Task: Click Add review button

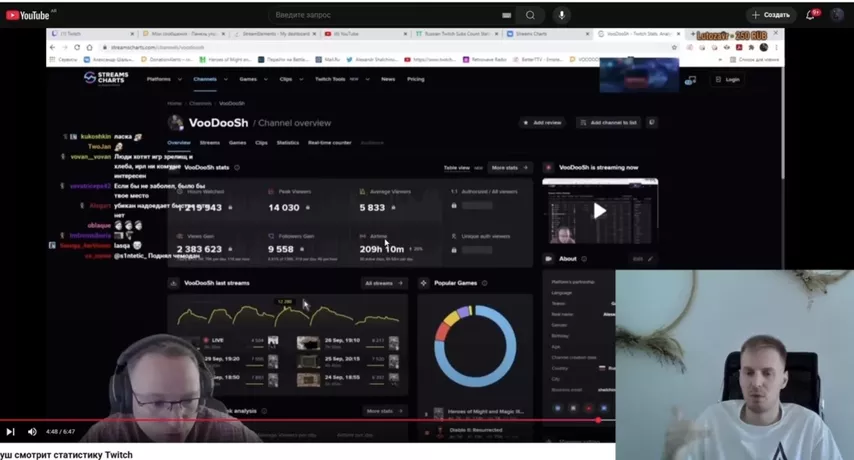Action: (x=542, y=123)
